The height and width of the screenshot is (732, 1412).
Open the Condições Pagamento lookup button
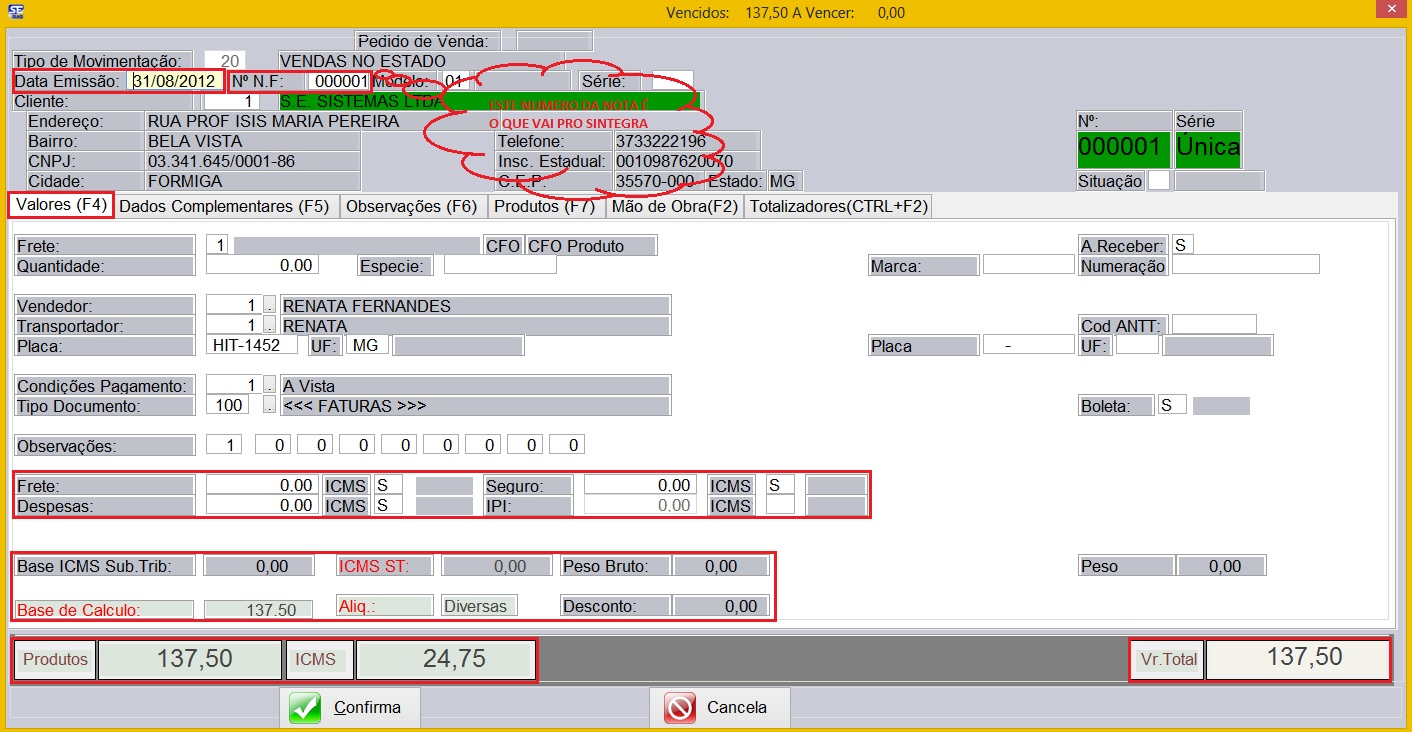point(269,386)
